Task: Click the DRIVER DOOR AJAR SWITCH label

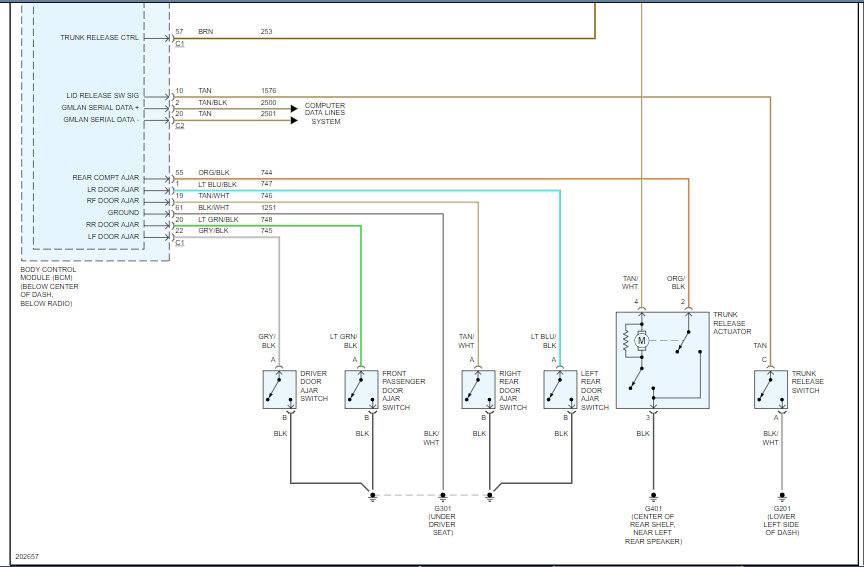Action: tap(314, 386)
